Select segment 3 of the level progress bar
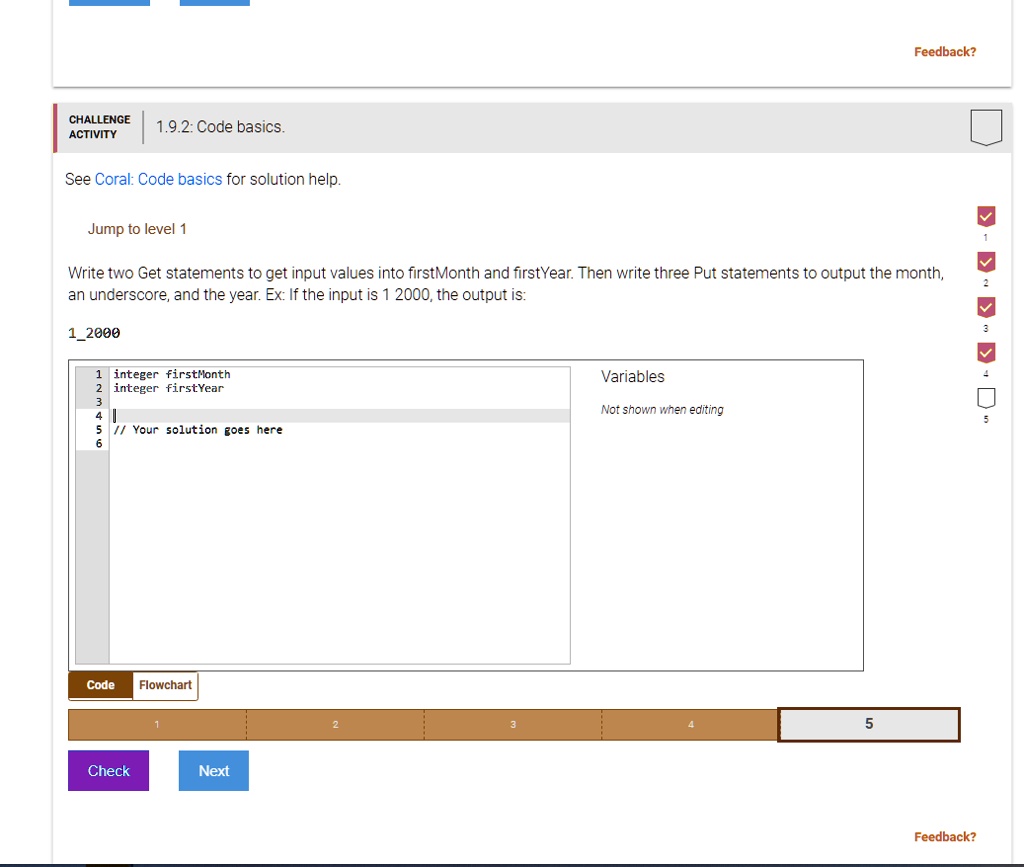Viewport: 1024px width, 867px height. coord(512,724)
